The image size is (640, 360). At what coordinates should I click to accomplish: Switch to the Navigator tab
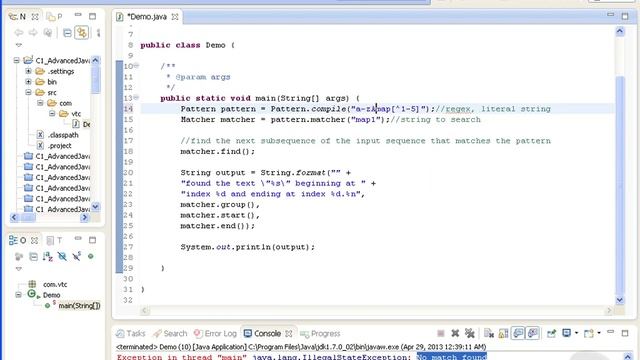(18, 17)
